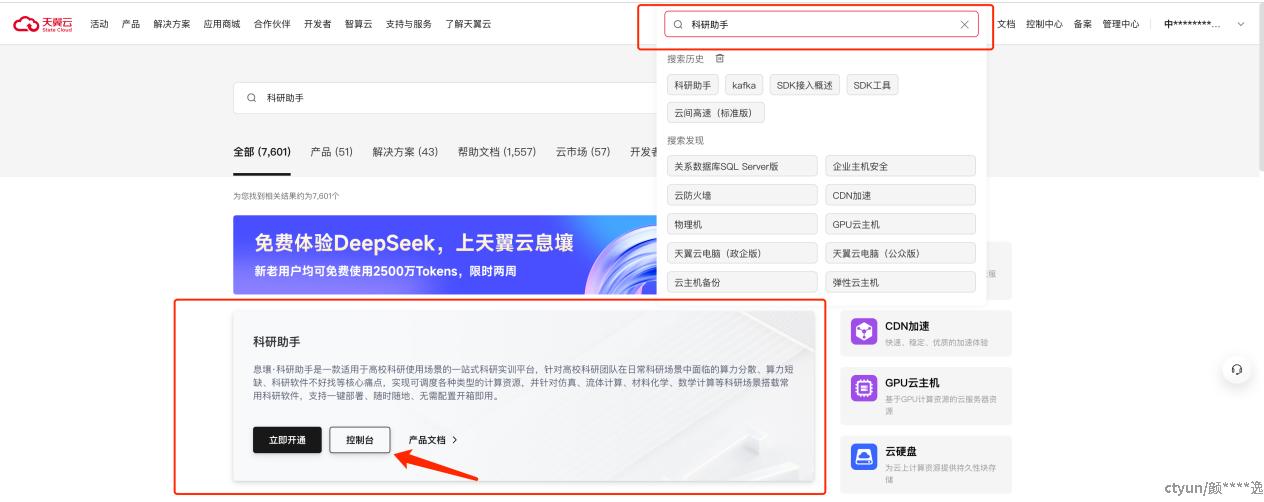The image size is (1264, 502).
Task: Open 备案 in top bar
Action: [x=1083, y=24]
